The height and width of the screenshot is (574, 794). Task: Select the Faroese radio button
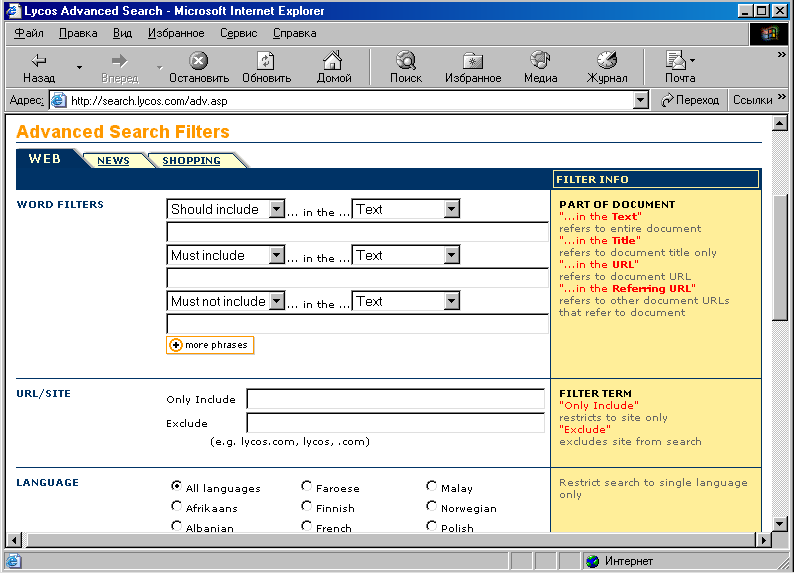click(306, 486)
